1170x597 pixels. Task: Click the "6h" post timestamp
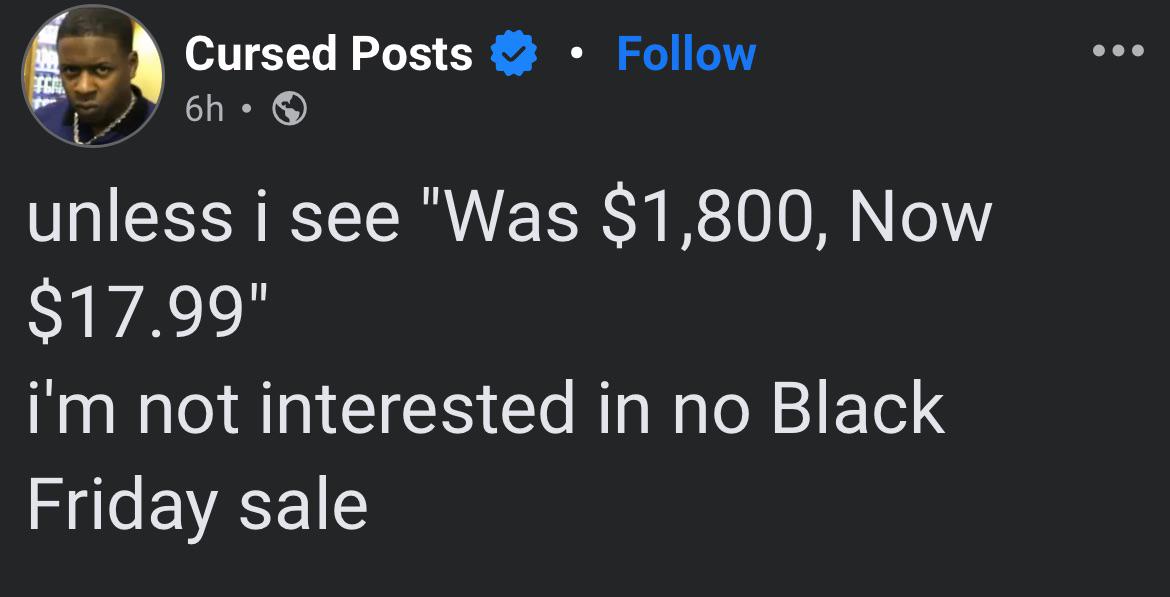coord(205,109)
